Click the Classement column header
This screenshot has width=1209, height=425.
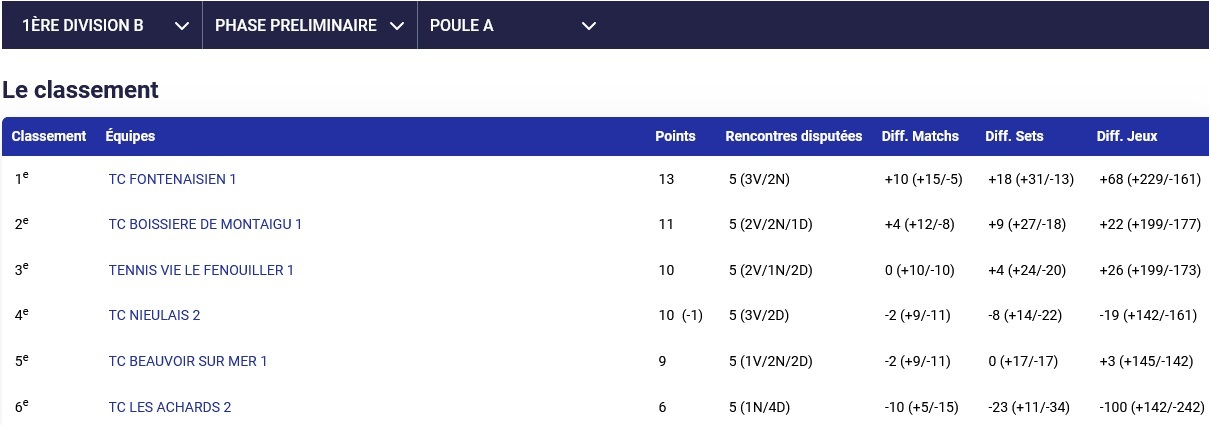point(49,136)
